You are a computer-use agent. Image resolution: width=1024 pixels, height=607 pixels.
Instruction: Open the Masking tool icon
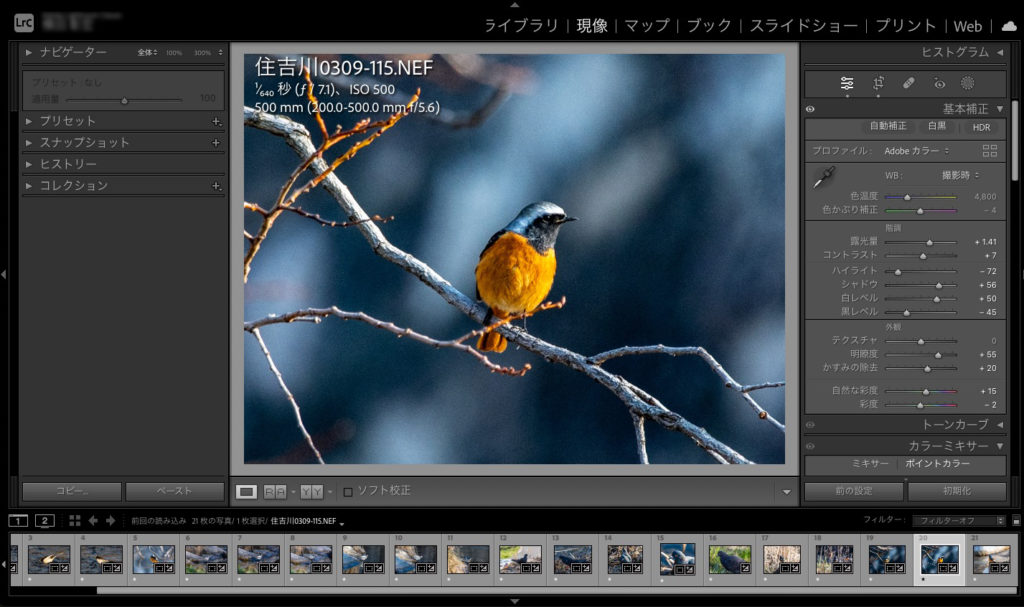pyautogui.click(x=968, y=83)
